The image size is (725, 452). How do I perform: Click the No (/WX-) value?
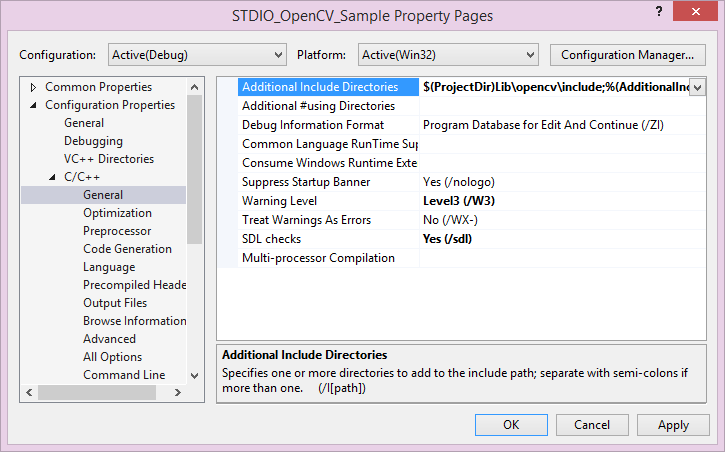tap(450, 220)
